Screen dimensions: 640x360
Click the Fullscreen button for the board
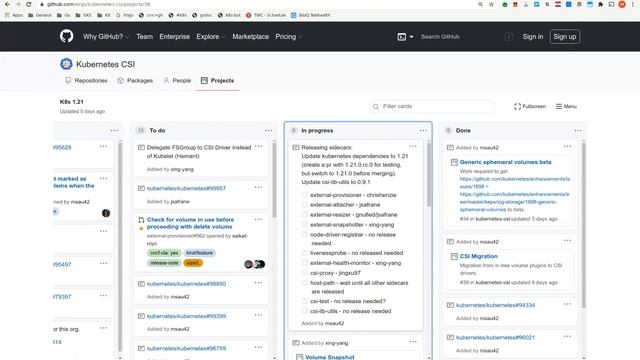pos(530,107)
